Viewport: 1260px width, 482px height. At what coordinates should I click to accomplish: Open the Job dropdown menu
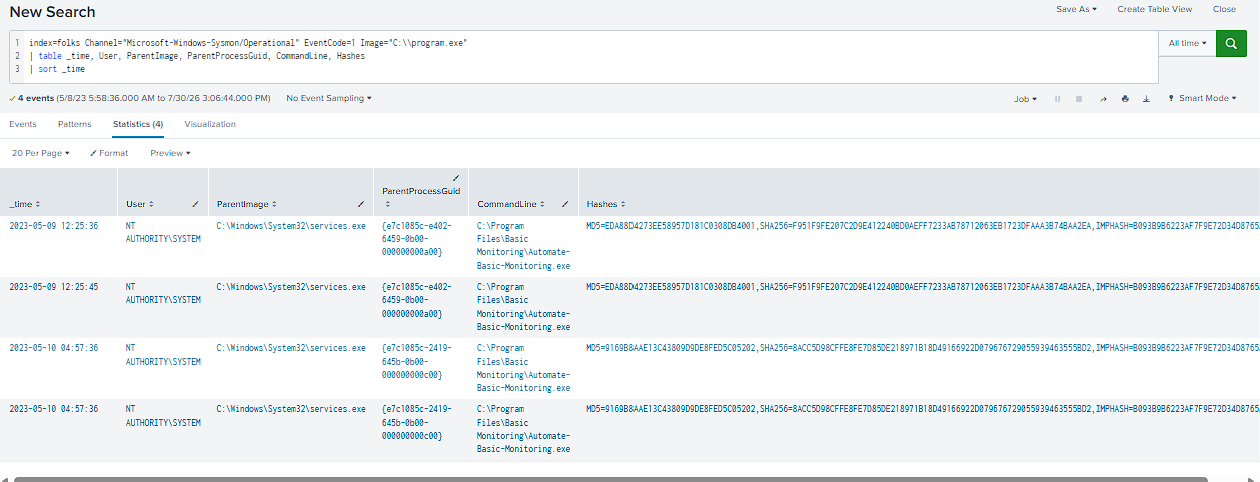(1025, 99)
